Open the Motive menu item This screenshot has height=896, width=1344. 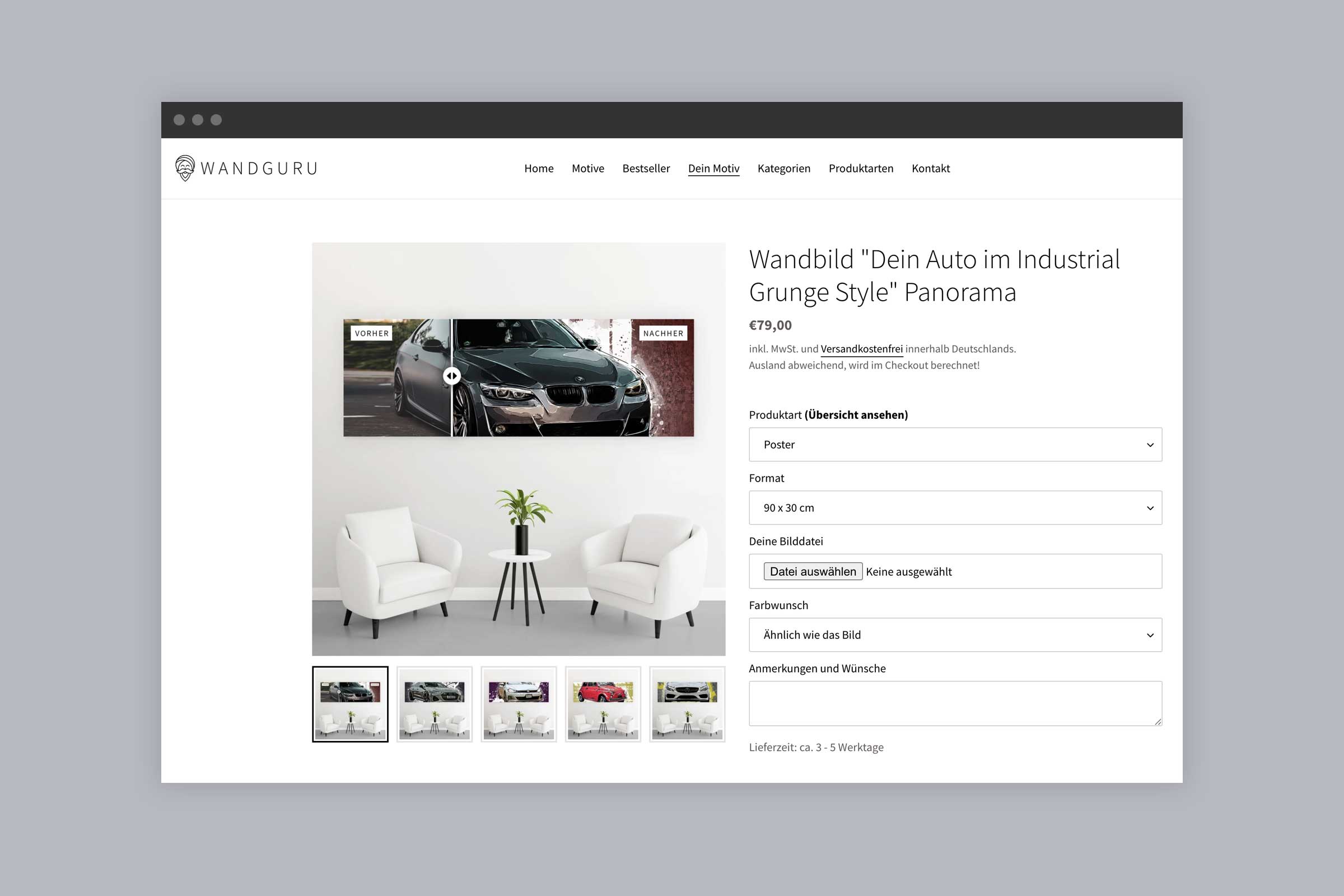(x=587, y=169)
